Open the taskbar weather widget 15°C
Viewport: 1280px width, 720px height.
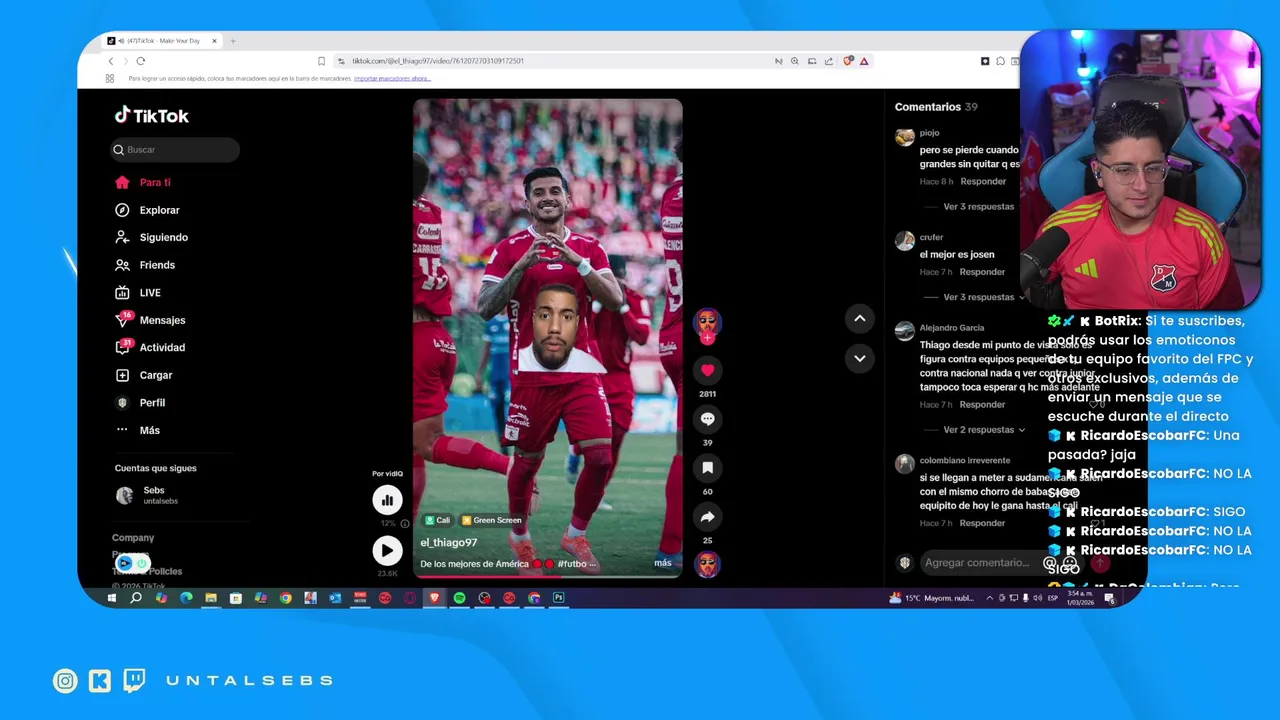click(931, 598)
